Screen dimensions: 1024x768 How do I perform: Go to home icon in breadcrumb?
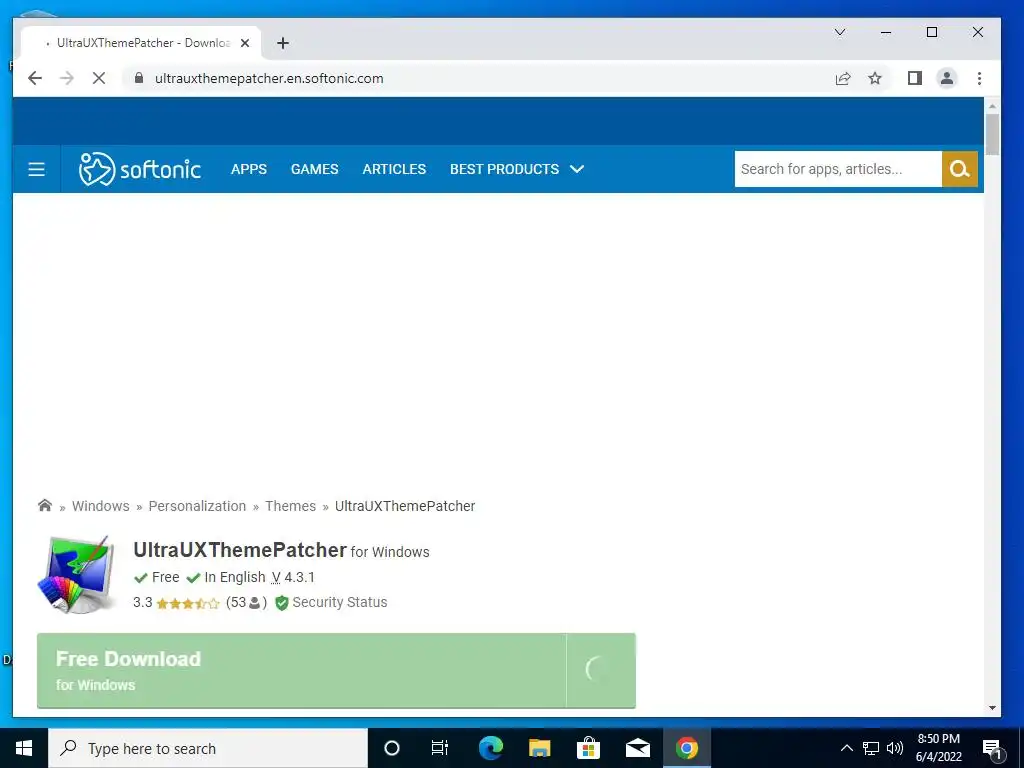(x=44, y=505)
